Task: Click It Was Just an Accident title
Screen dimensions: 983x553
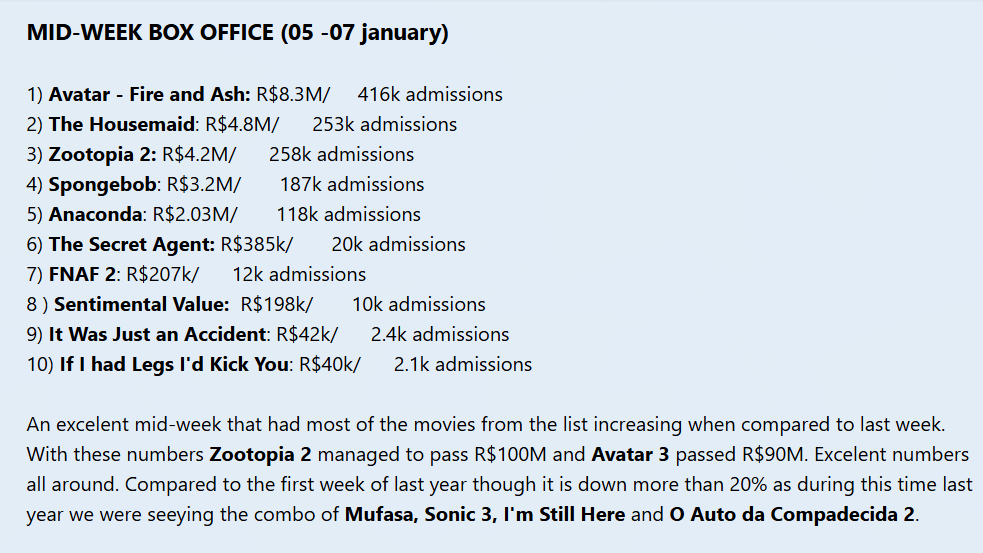Action: 157,335
